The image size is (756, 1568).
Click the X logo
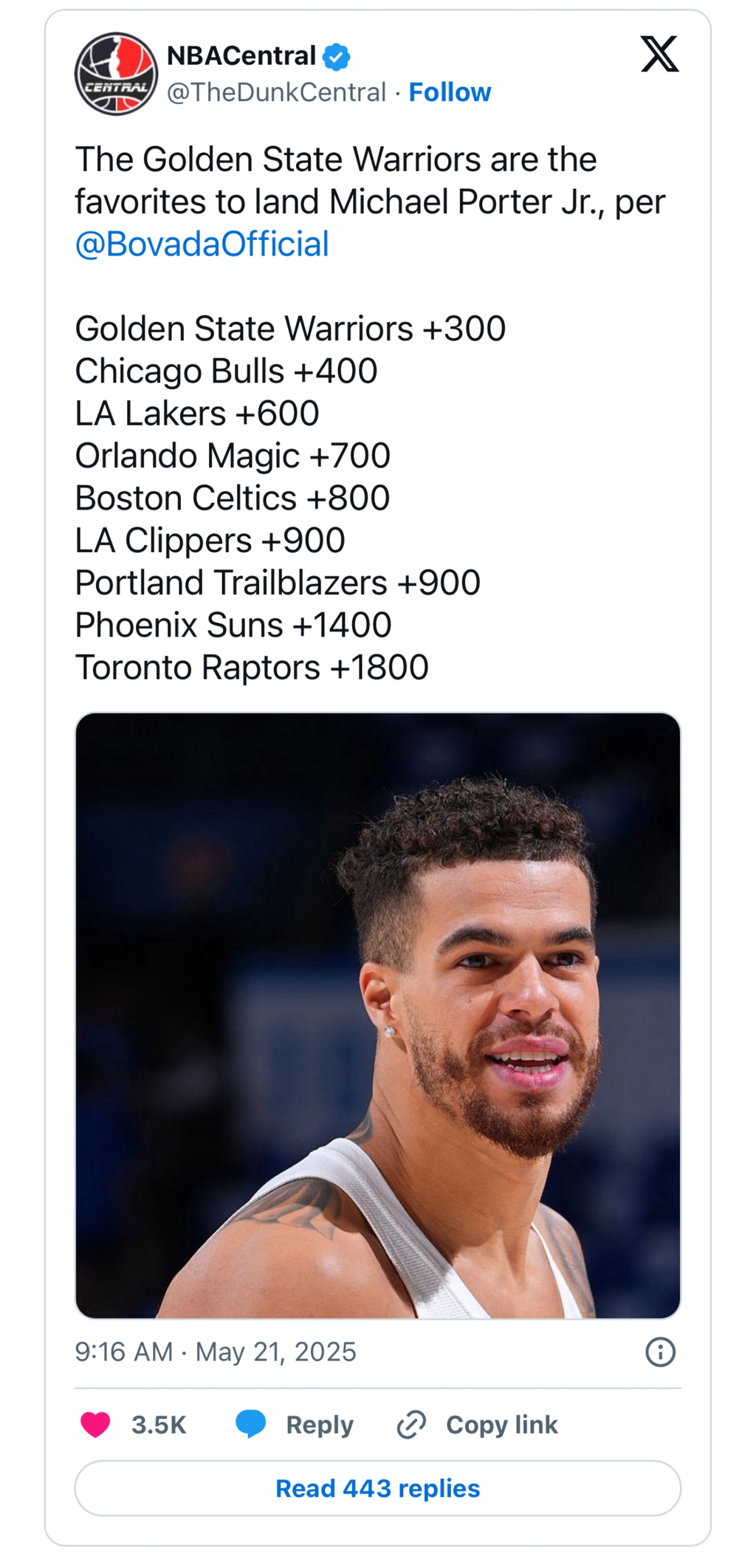659,55
